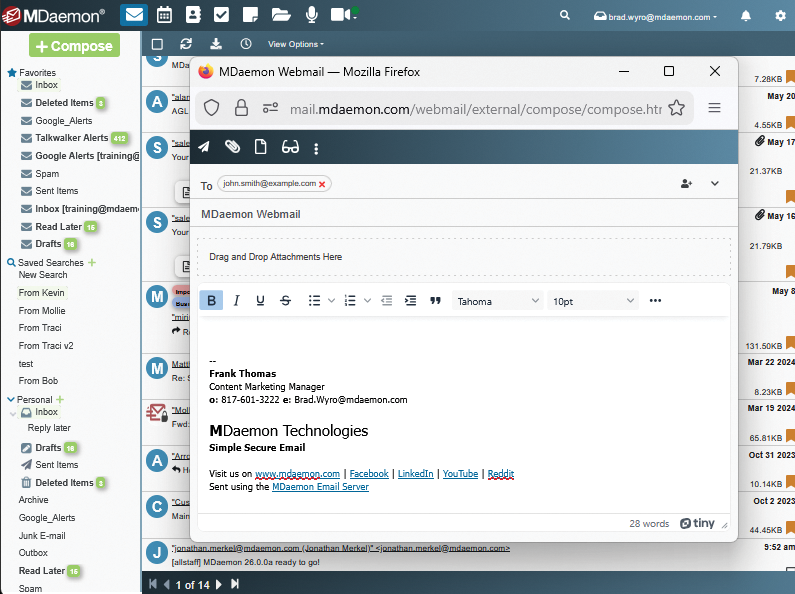The width and height of the screenshot is (795, 594).
Task: Tick the select-all checkbox in list toolbar
Action: pos(157,44)
